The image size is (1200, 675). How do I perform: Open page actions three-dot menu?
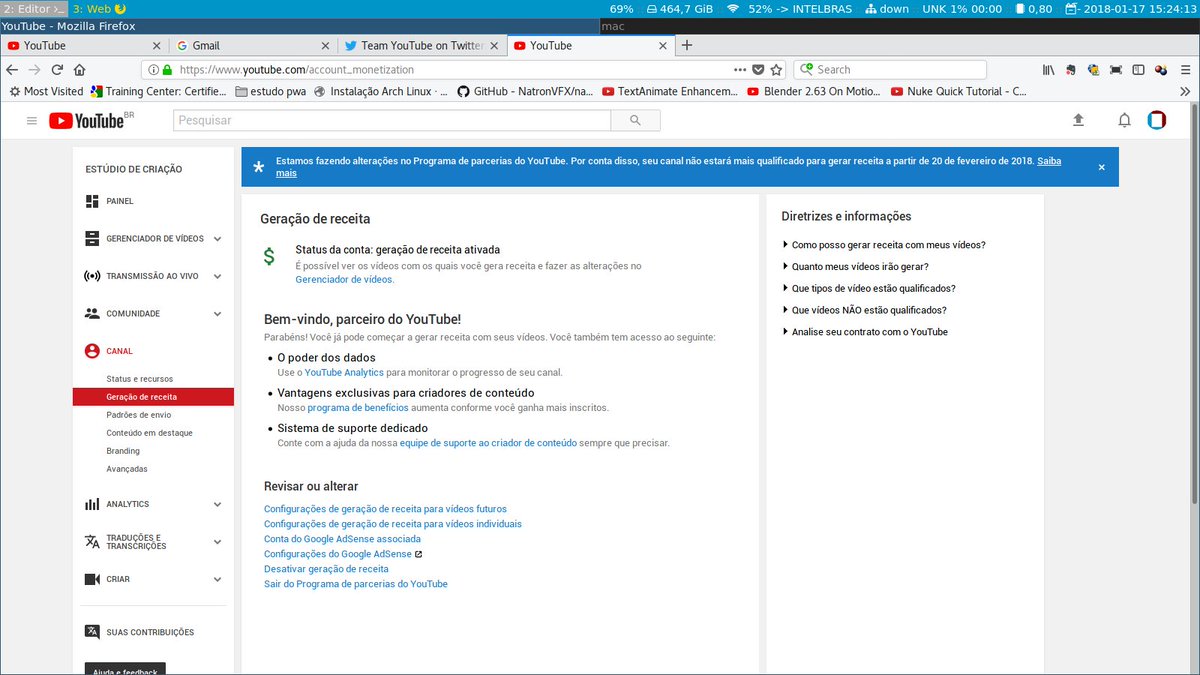740,70
